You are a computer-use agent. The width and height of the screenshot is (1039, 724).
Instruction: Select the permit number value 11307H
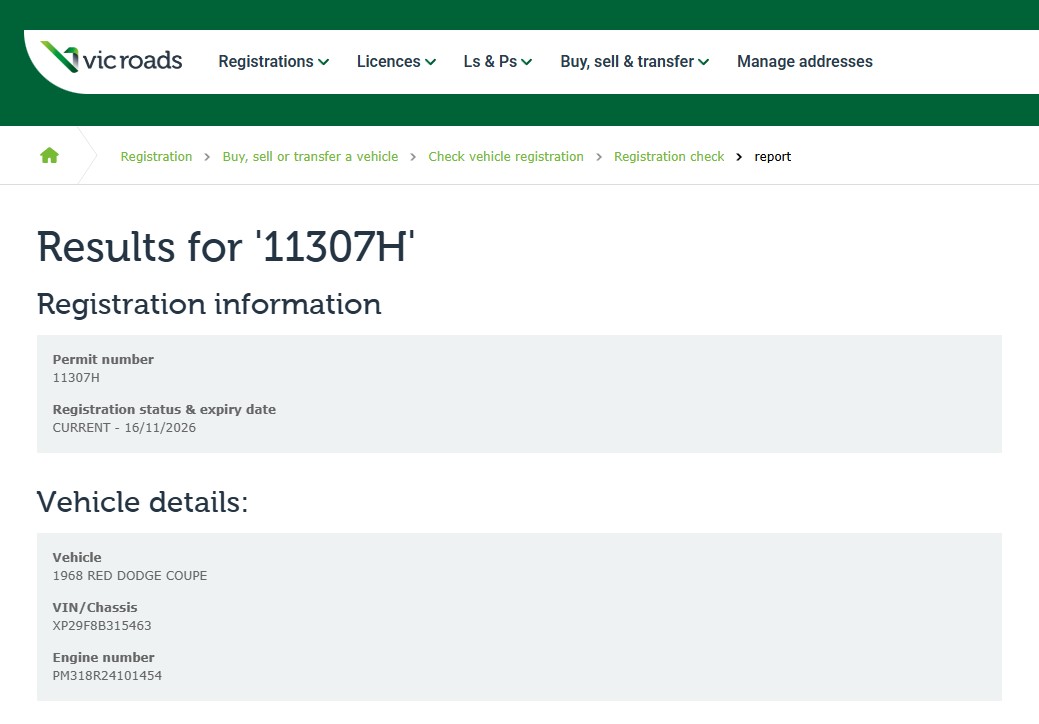tap(76, 378)
